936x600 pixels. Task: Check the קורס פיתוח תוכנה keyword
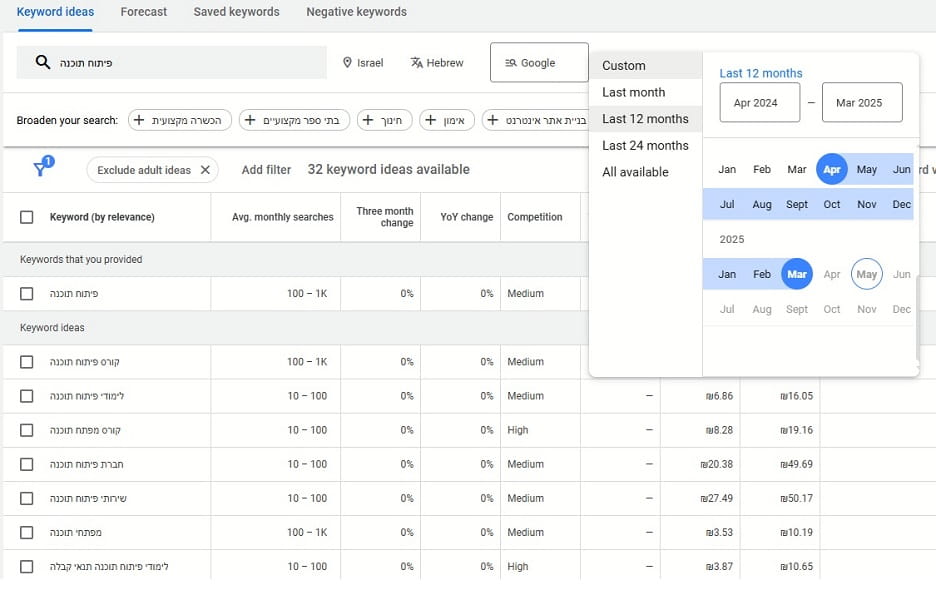(26, 362)
